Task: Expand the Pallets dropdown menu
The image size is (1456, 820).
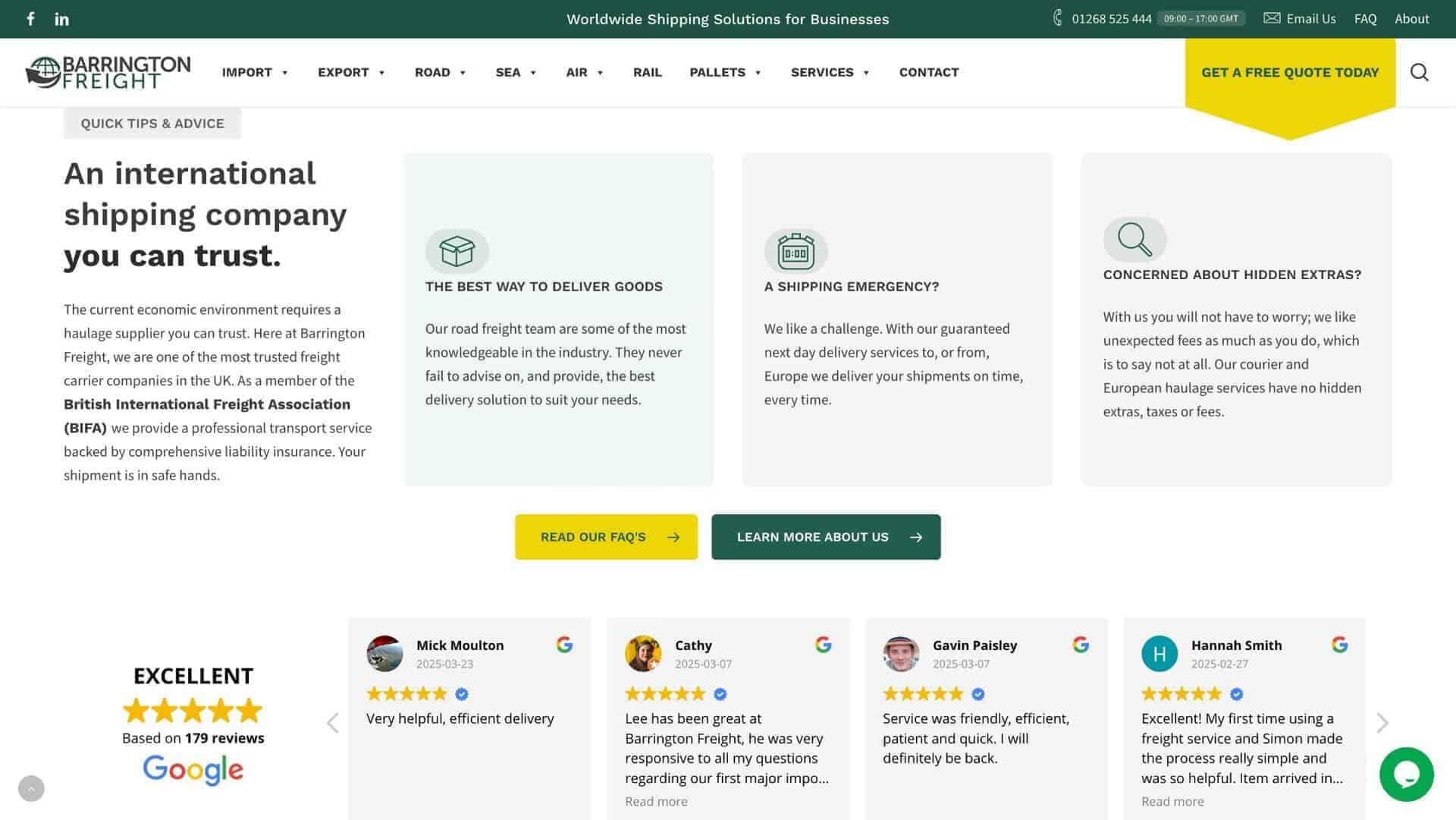Action: (x=725, y=72)
